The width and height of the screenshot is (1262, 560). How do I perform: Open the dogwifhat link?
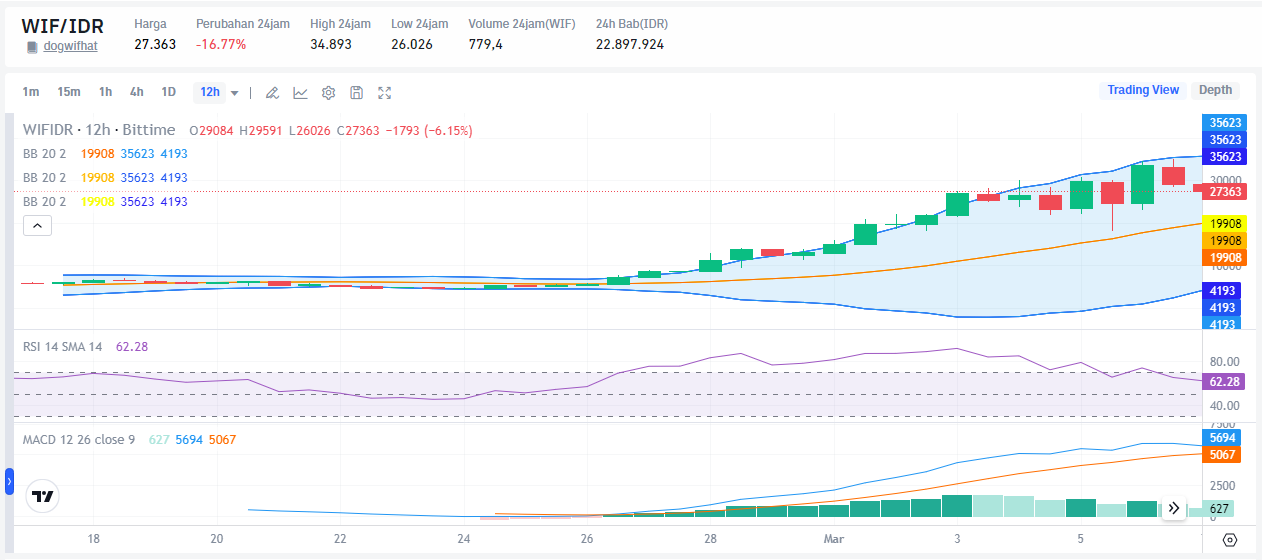pos(70,46)
